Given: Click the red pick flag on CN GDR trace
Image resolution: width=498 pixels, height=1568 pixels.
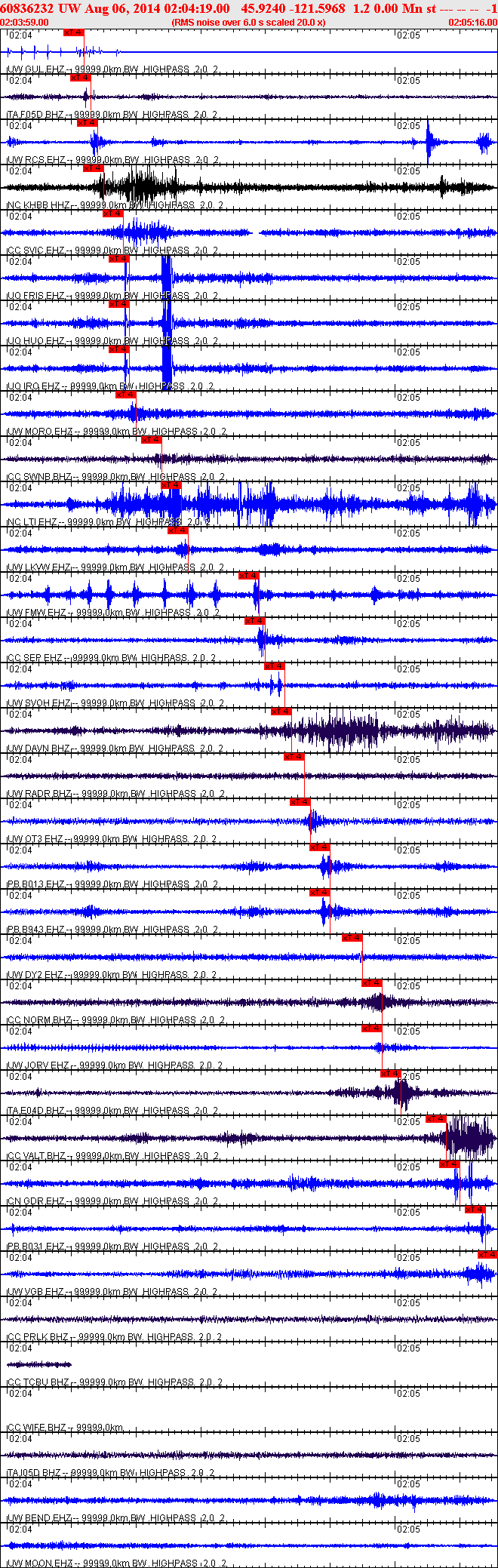Looking at the screenshot, I should click(x=450, y=1164).
